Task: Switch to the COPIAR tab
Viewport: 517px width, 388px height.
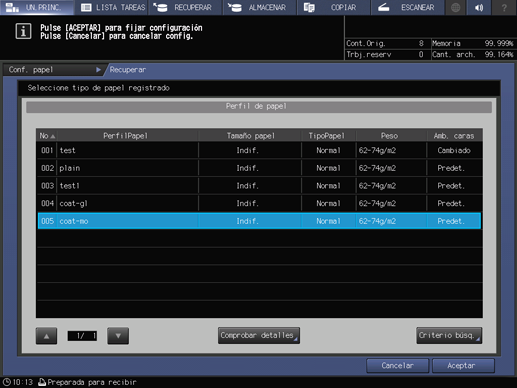Action: 333,7
